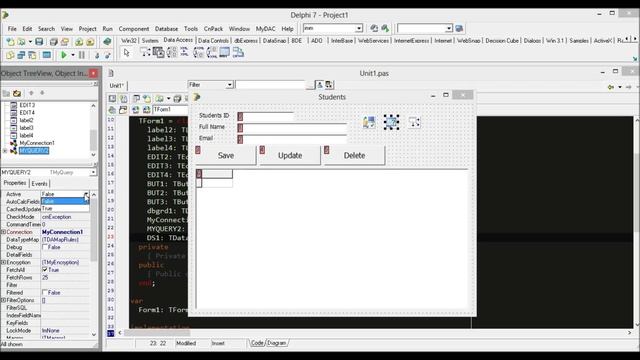The width and height of the screenshot is (640, 360).
Task: Click the Object Inspector vertical scrollbar down arrow
Action: click(x=94, y=334)
